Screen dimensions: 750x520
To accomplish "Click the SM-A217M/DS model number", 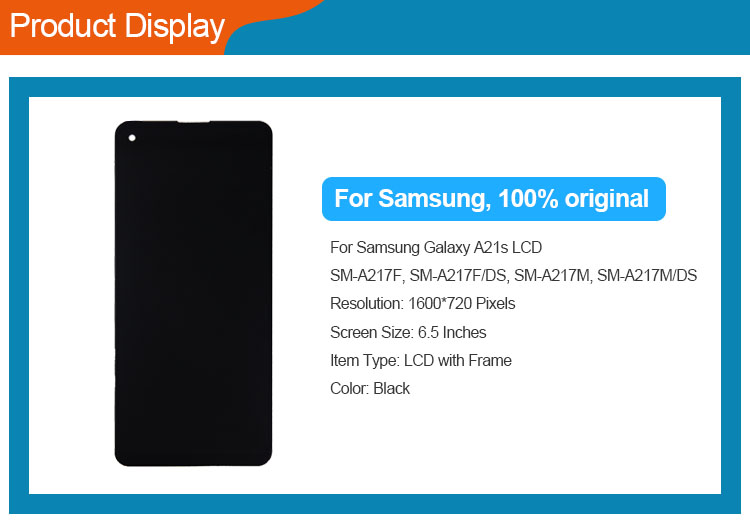I will click(x=647, y=276).
